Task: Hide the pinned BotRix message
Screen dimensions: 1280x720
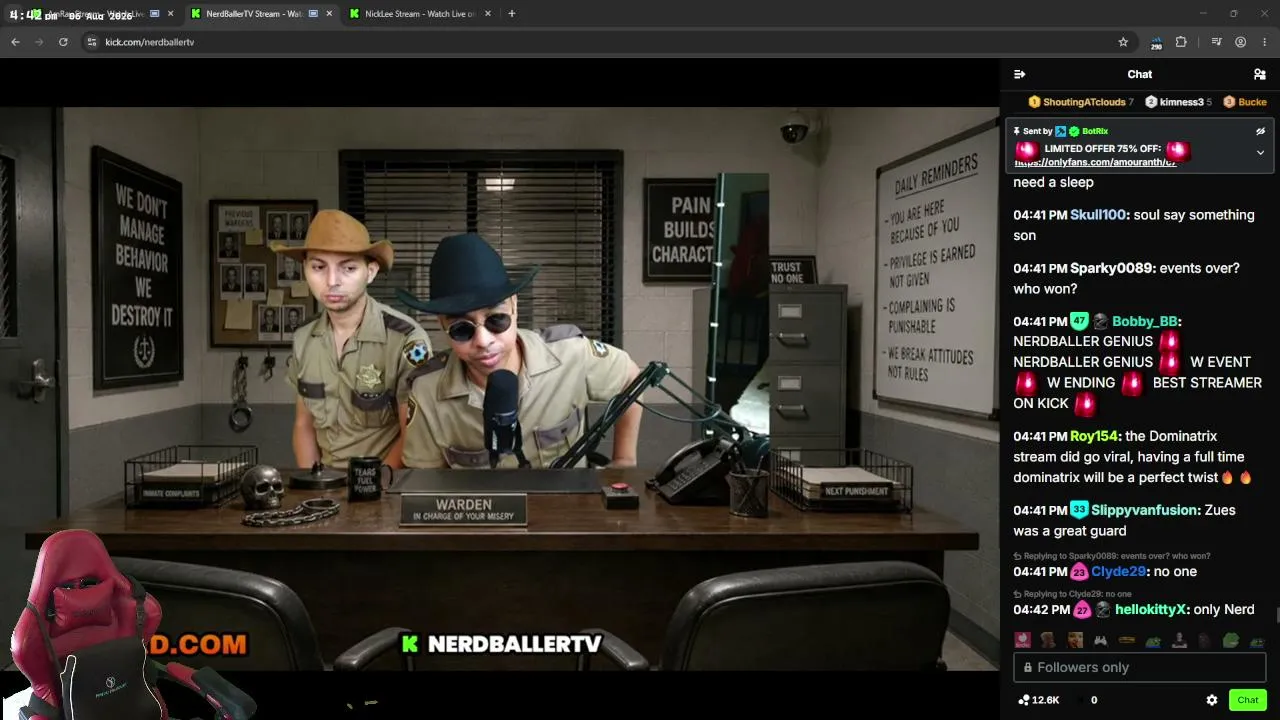Action: pyautogui.click(x=1260, y=131)
